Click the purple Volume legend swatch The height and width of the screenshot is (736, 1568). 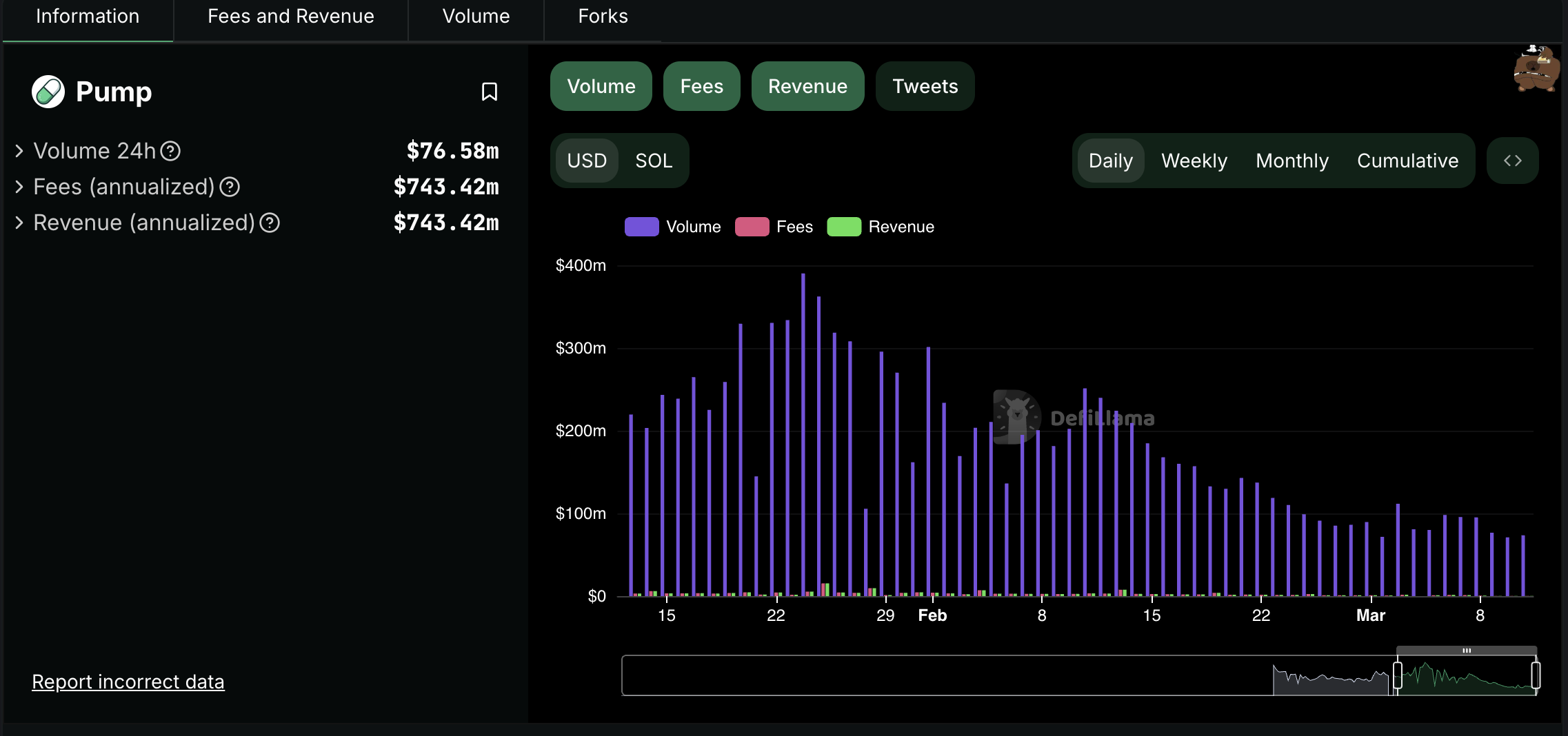click(641, 227)
